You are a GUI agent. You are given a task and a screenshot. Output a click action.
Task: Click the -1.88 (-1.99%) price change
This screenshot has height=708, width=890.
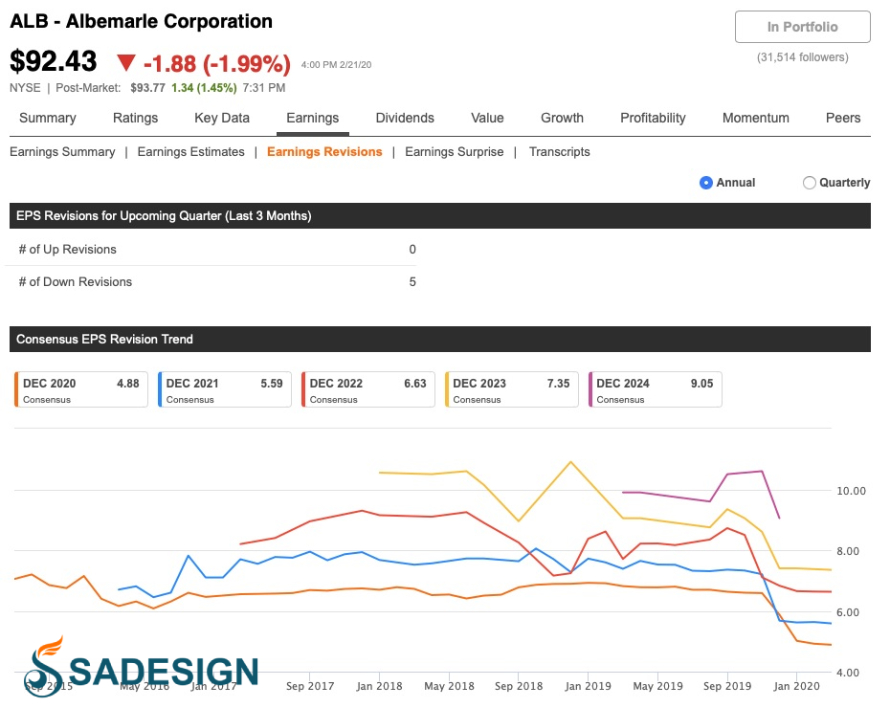point(217,64)
